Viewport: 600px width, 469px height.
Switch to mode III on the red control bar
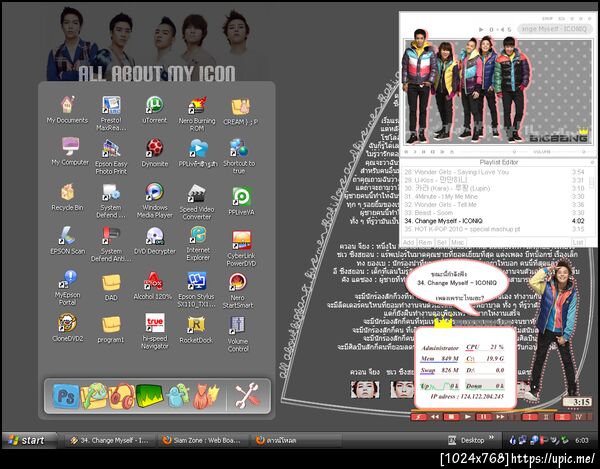point(562,417)
